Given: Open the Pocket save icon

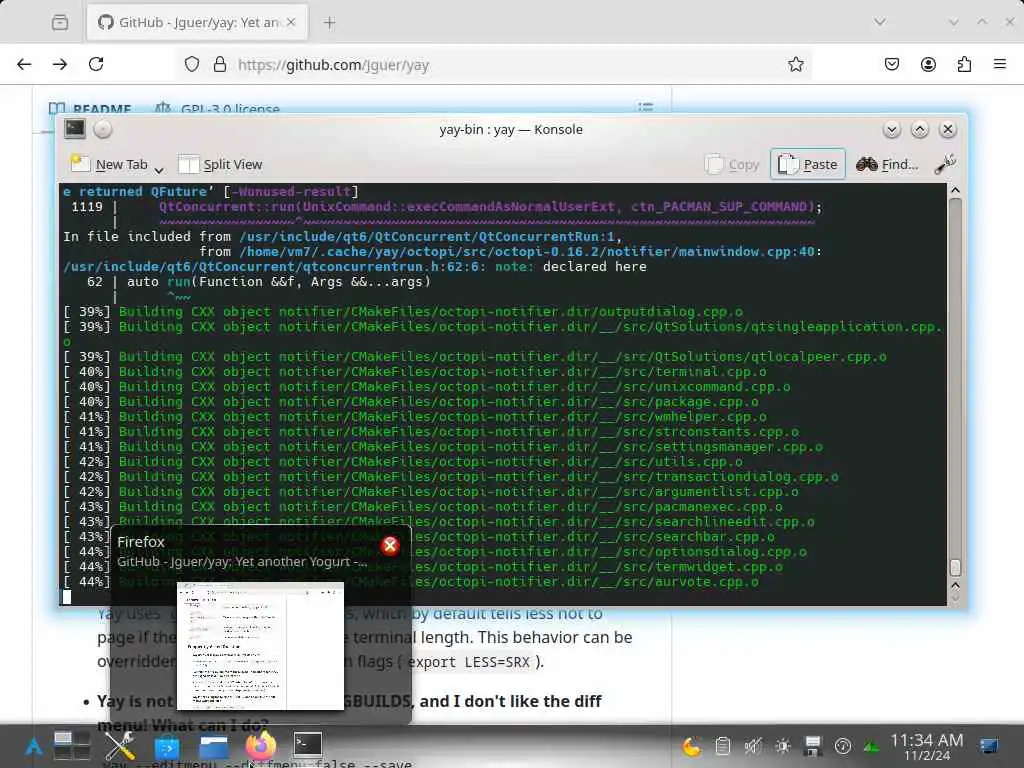Looking at the screenshot, I should click(x=891, y=64).
